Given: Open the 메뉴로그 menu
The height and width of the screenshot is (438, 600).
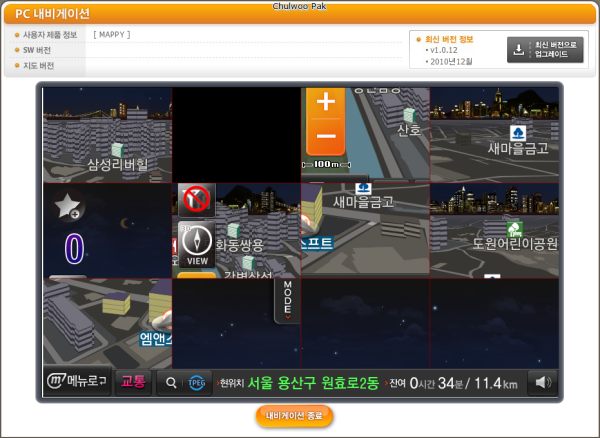Looking at the screenshot, I should (x=77, y=382).
